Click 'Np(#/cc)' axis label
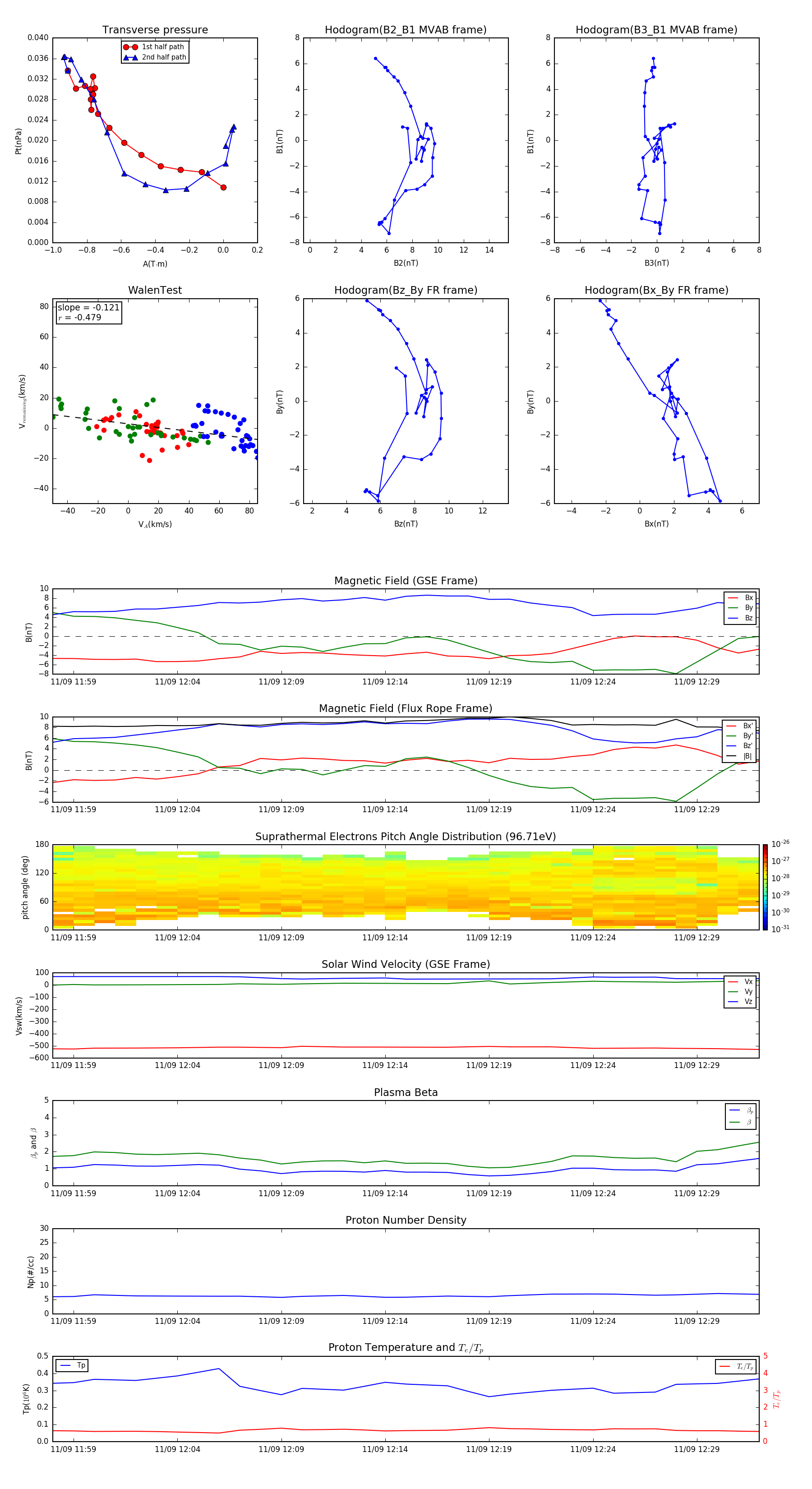This screenshot has height=1489, width=812. pos(31,1272)
